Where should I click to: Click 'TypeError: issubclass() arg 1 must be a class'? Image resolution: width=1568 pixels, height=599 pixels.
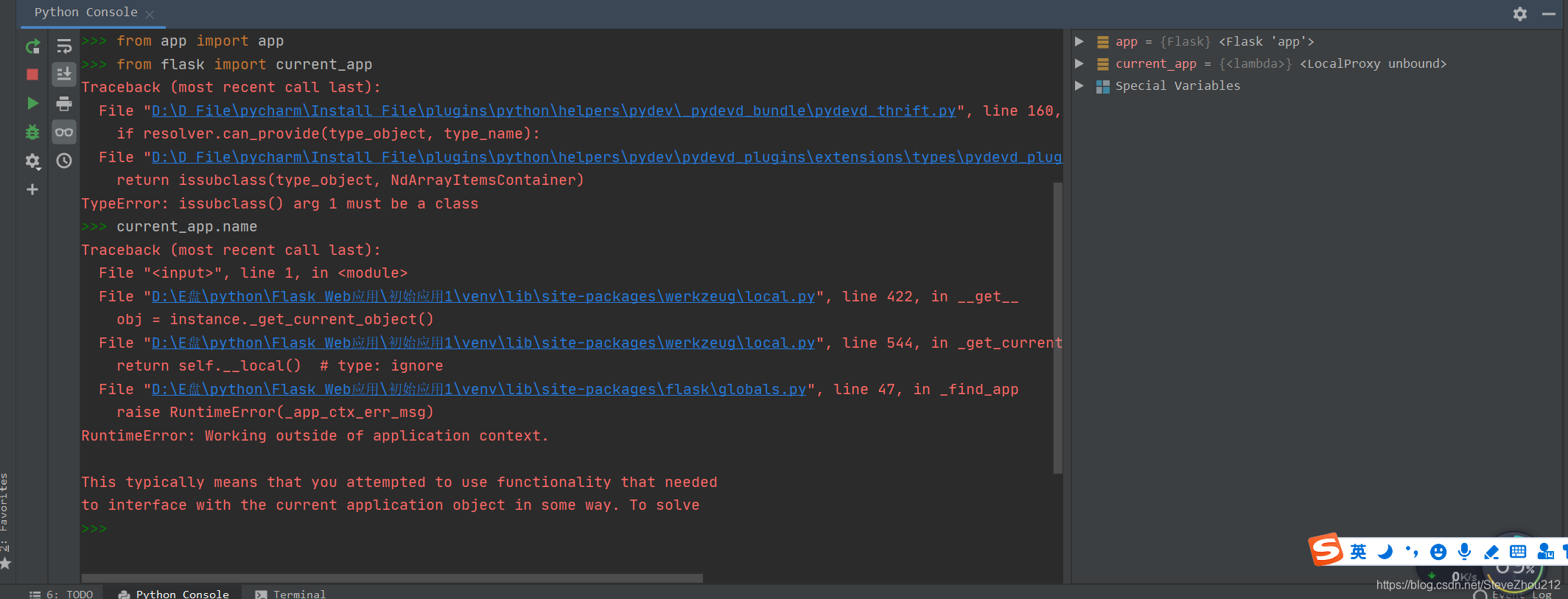coord(280,203)
